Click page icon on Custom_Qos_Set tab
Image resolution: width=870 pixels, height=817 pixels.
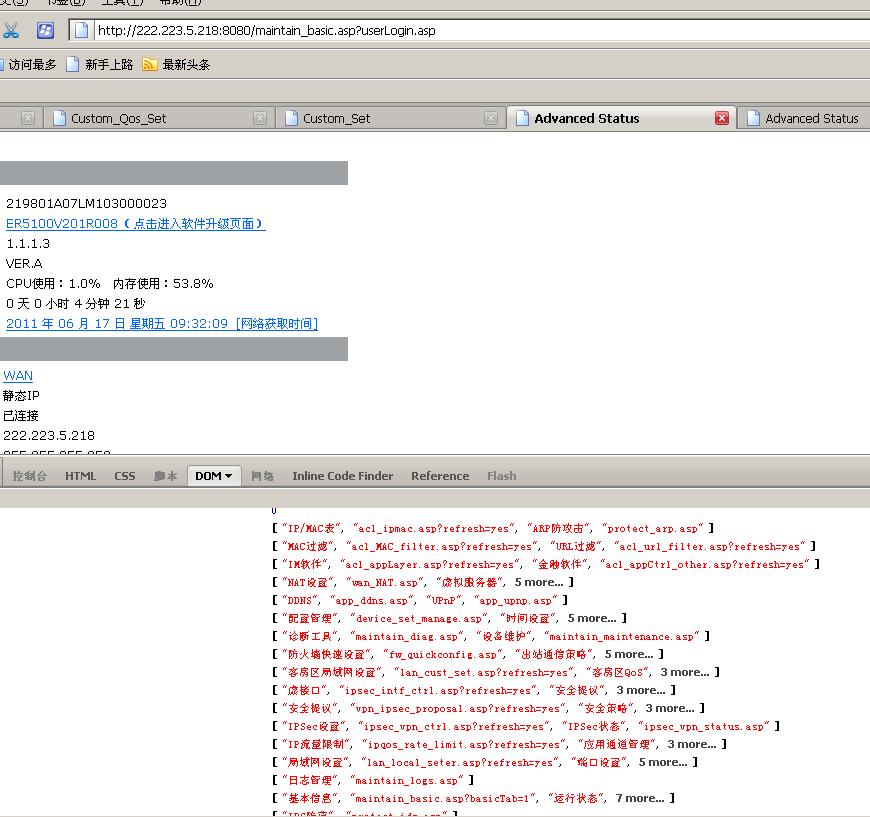point(59,118)
